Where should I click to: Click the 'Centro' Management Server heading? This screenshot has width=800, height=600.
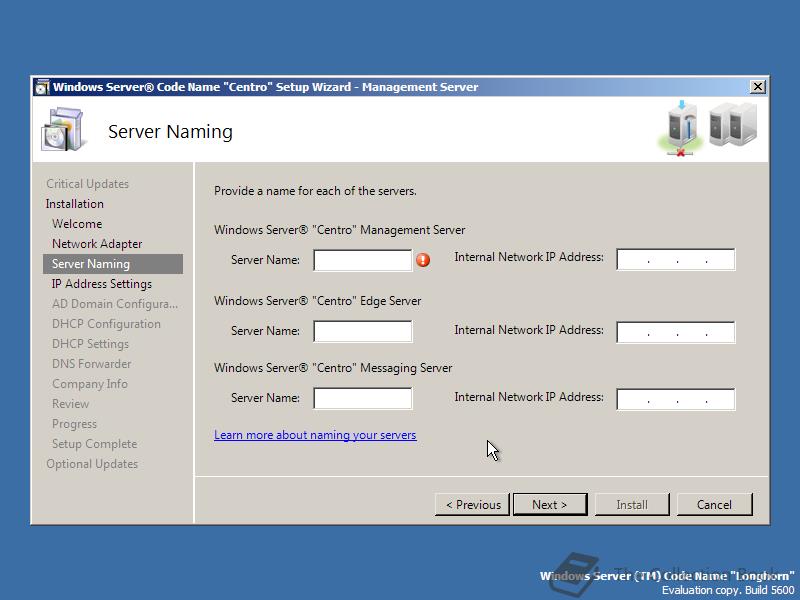[340, 230]
